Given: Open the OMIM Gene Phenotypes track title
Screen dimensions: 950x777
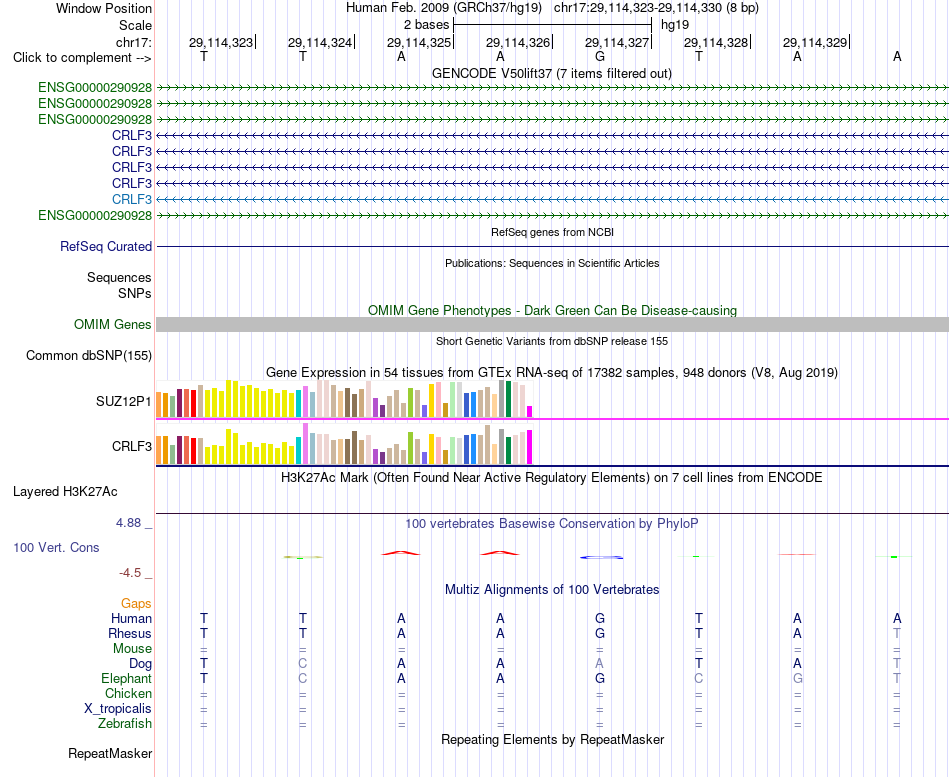Looking at the screenshot, I should 552,310.
